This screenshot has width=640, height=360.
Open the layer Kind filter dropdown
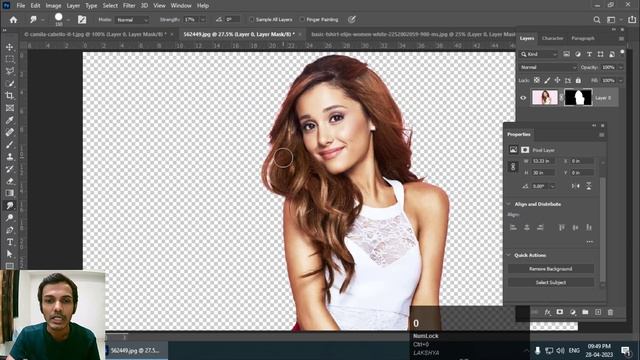click(538, 54)
